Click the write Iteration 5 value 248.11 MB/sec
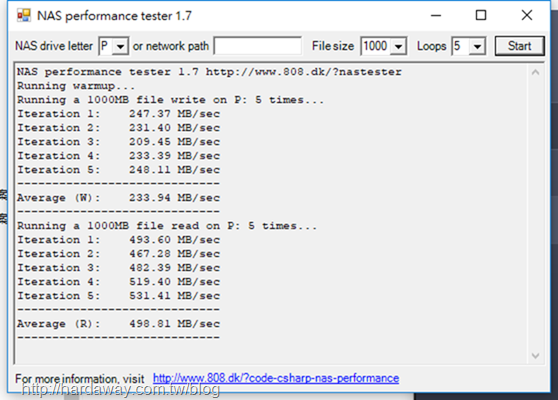Image resolution: width=558 pixels, height=400 pixels. (174, 170)
